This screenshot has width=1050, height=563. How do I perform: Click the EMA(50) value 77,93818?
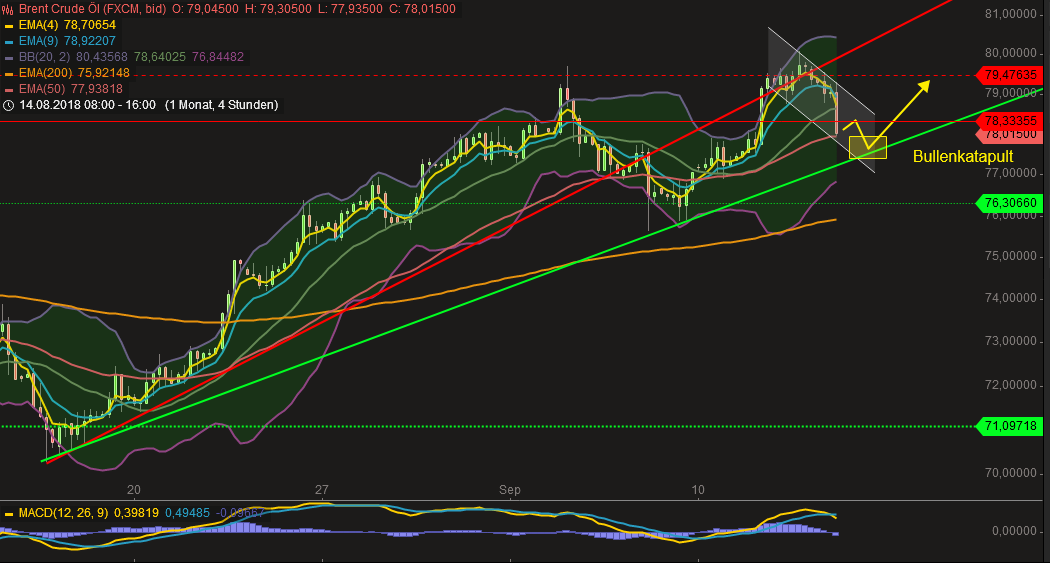point(96,89)
